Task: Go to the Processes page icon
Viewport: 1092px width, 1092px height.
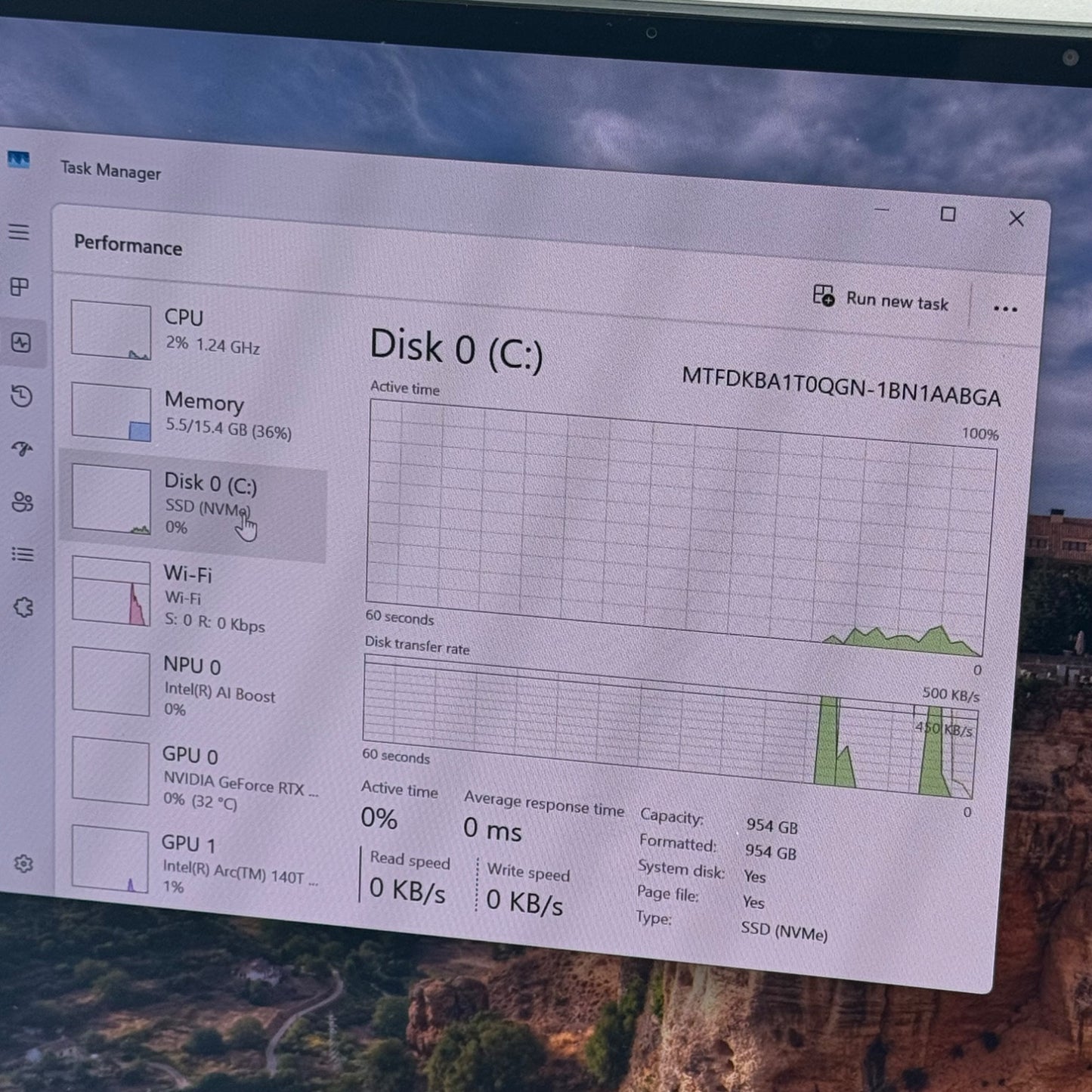Action: click(20, 287)
